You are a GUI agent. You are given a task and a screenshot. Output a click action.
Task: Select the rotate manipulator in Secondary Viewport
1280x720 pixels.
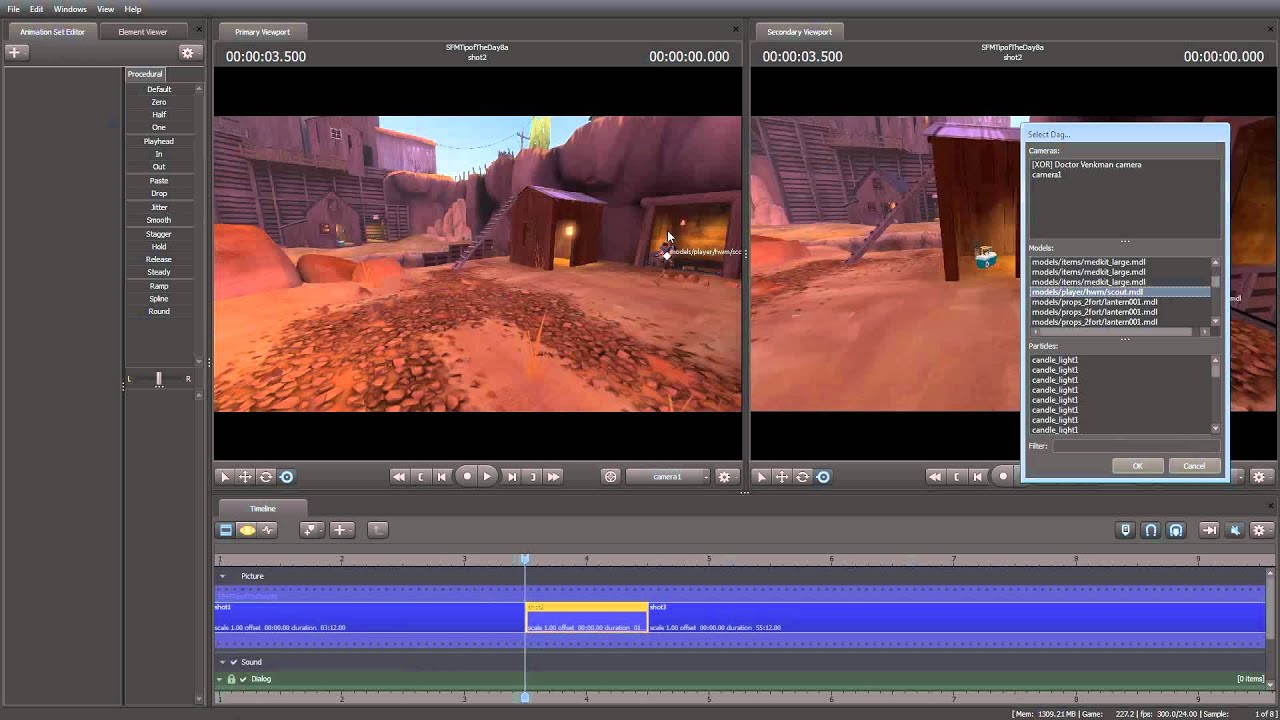point(803,477)
